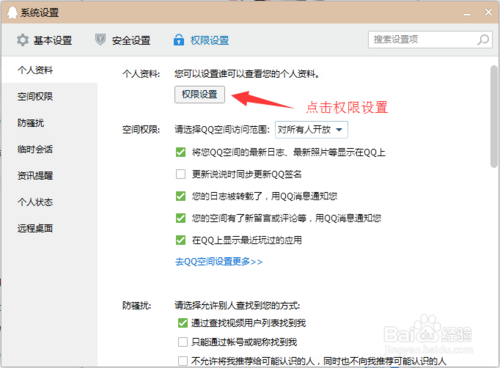Screen dimensions: 500x368
Task: Click the shield icon for 安全设置
Action: click(100, 40)
